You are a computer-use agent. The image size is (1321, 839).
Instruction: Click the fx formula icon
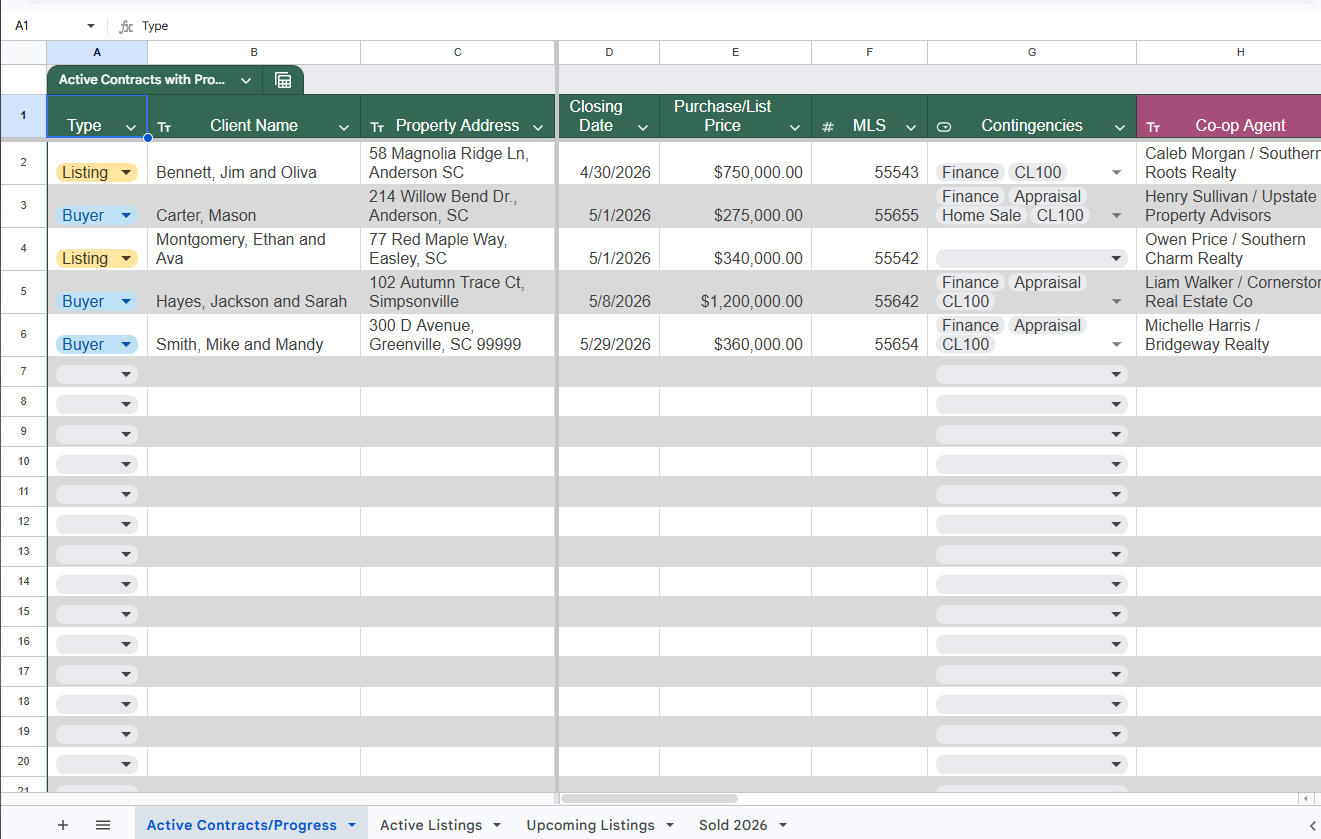point(126,26)
